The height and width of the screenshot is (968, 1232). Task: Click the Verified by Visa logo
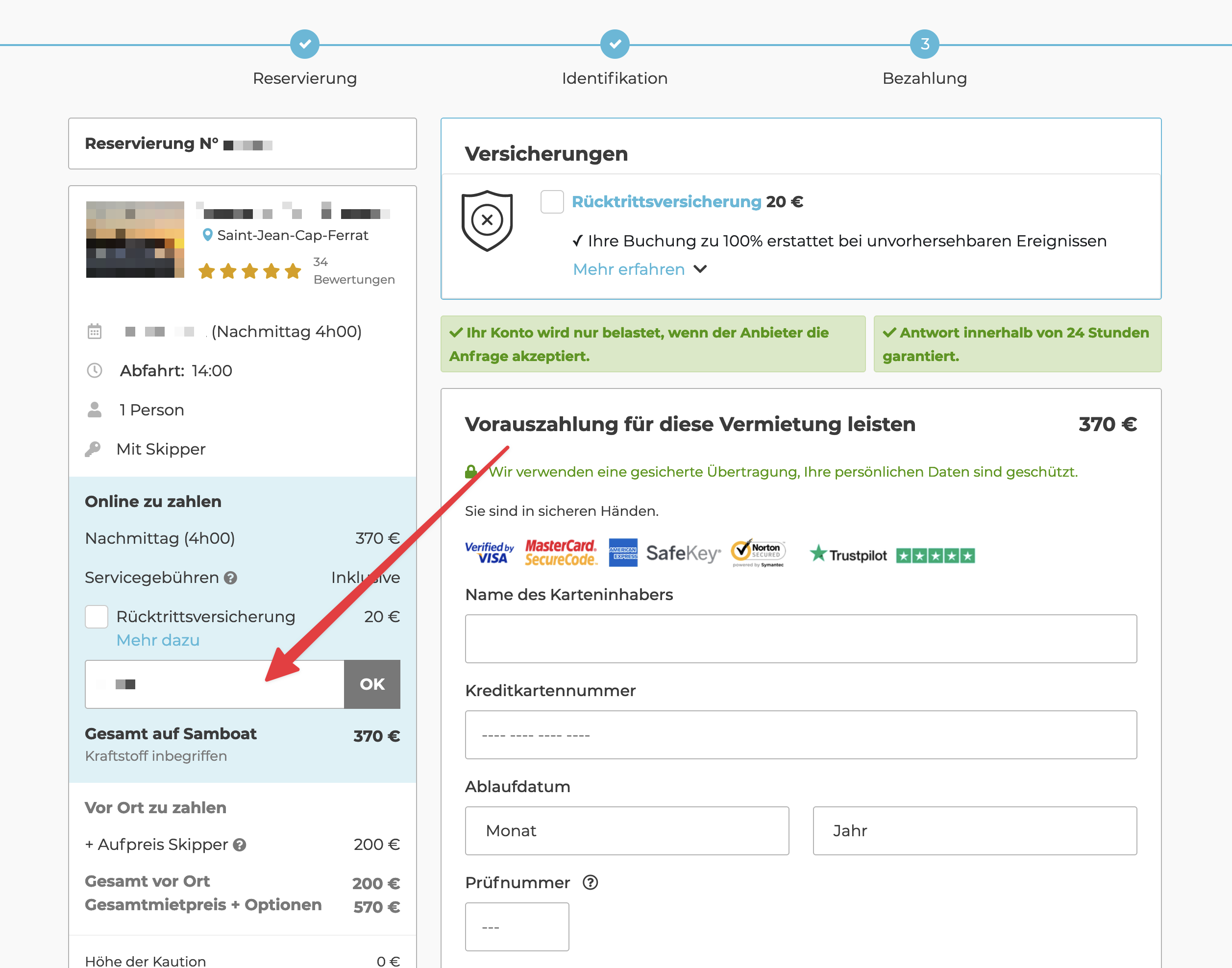(489, 553)
